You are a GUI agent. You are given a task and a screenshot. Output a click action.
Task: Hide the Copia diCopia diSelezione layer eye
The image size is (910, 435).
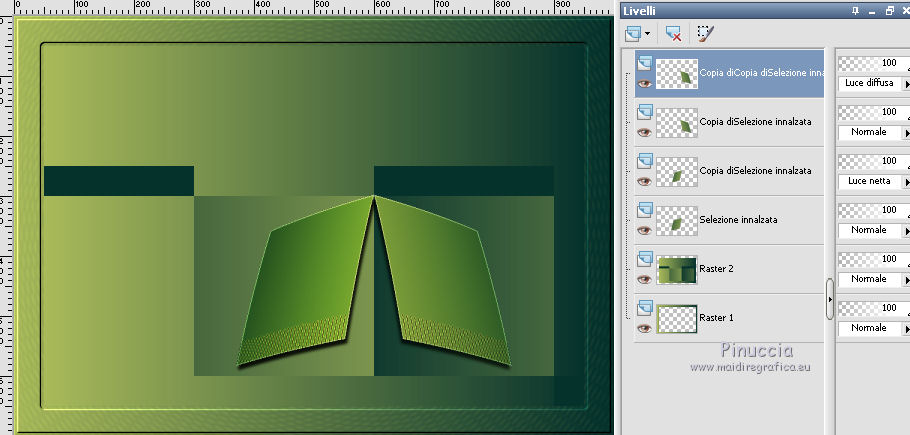[x=644, y=84]
